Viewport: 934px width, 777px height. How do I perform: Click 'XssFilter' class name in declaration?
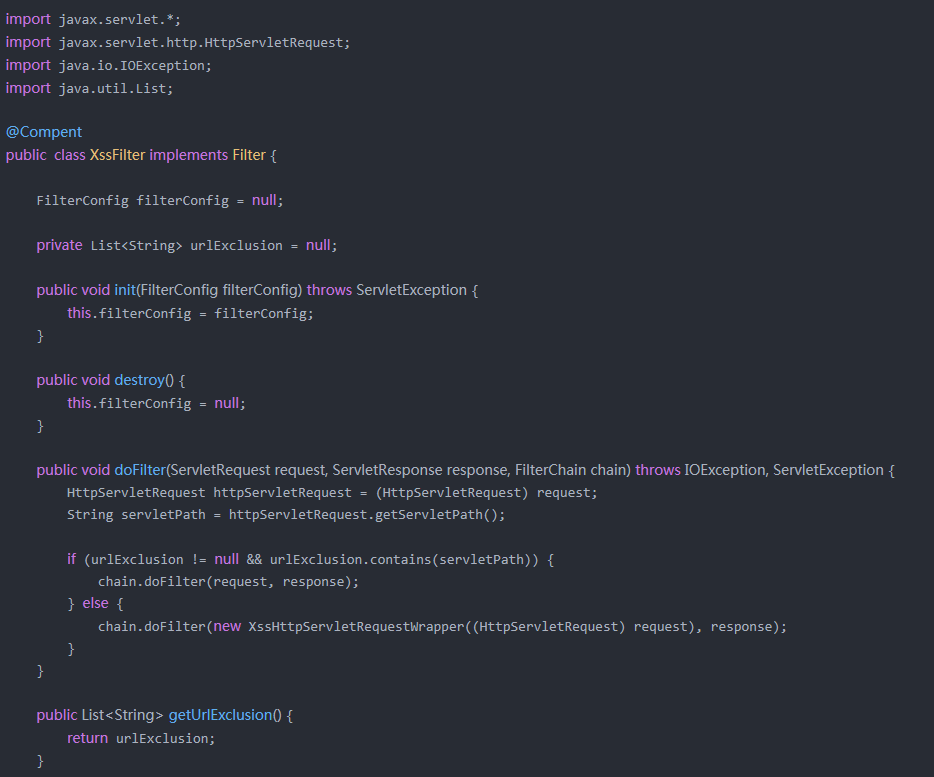tap(117, 155)
